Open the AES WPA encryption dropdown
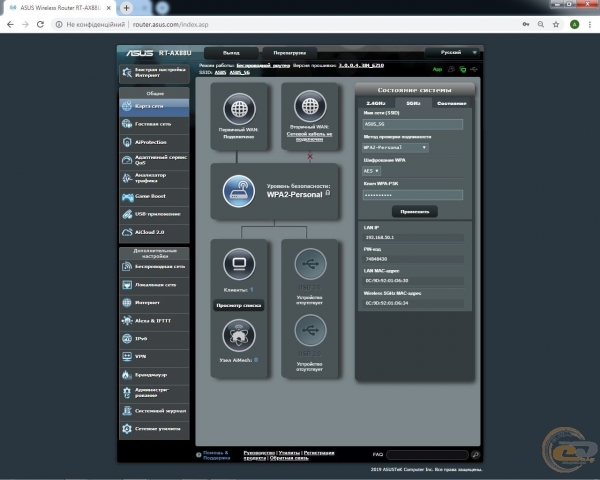This screenshot has height=480, width=600. click(371, 171)
